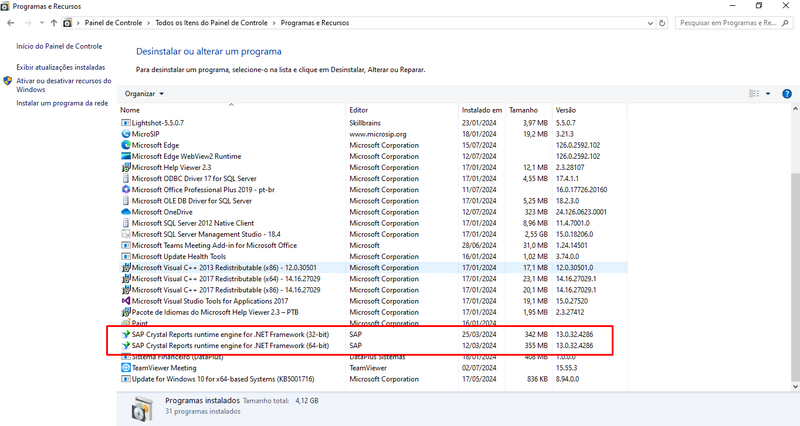Select SAP Crystal Reports runtime engine (64-bit) text
Viewport: 800px width, 426px height.
[x=230, y=346]
